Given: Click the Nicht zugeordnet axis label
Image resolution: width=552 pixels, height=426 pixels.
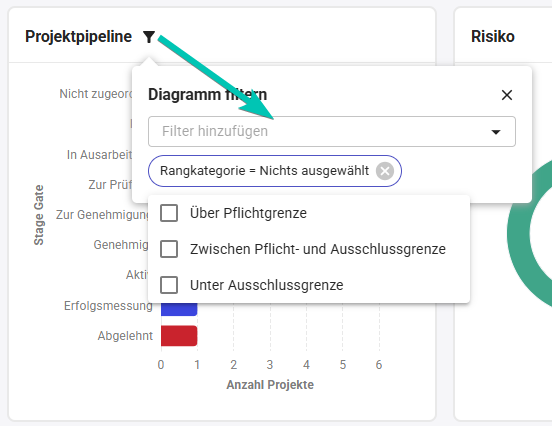Looking at the screenshot, I should tap(95, 94).
